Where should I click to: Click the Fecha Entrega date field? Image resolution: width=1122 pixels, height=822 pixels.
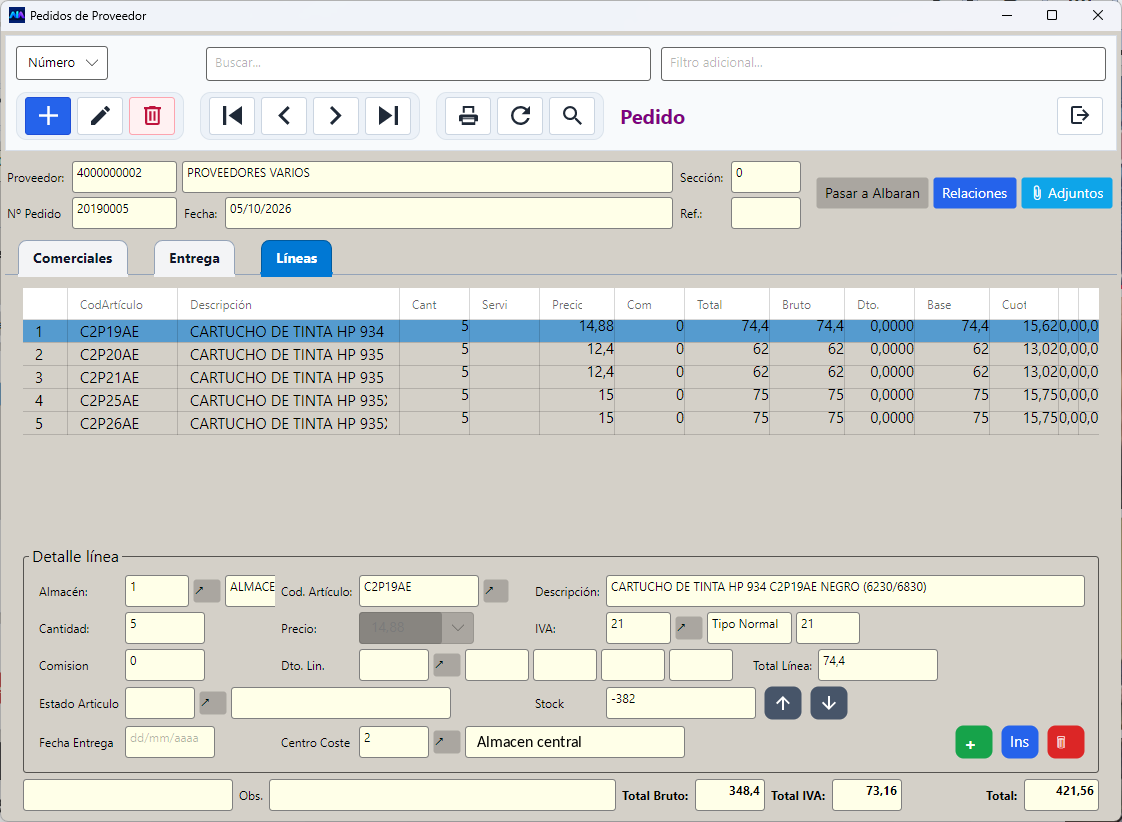pyautogui.click(x=170, y=742)
